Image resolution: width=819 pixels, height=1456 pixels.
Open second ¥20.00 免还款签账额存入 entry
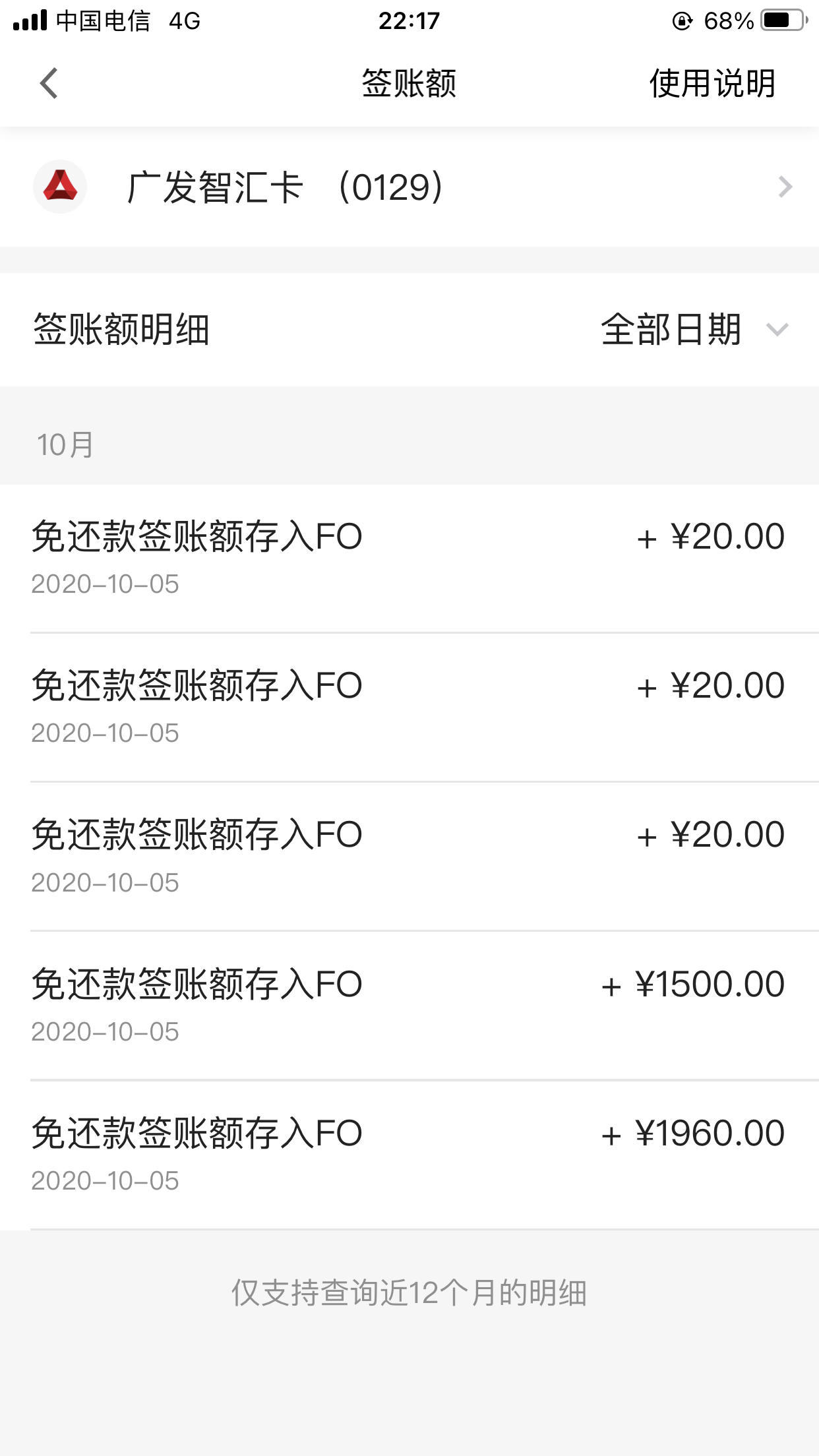409,708
